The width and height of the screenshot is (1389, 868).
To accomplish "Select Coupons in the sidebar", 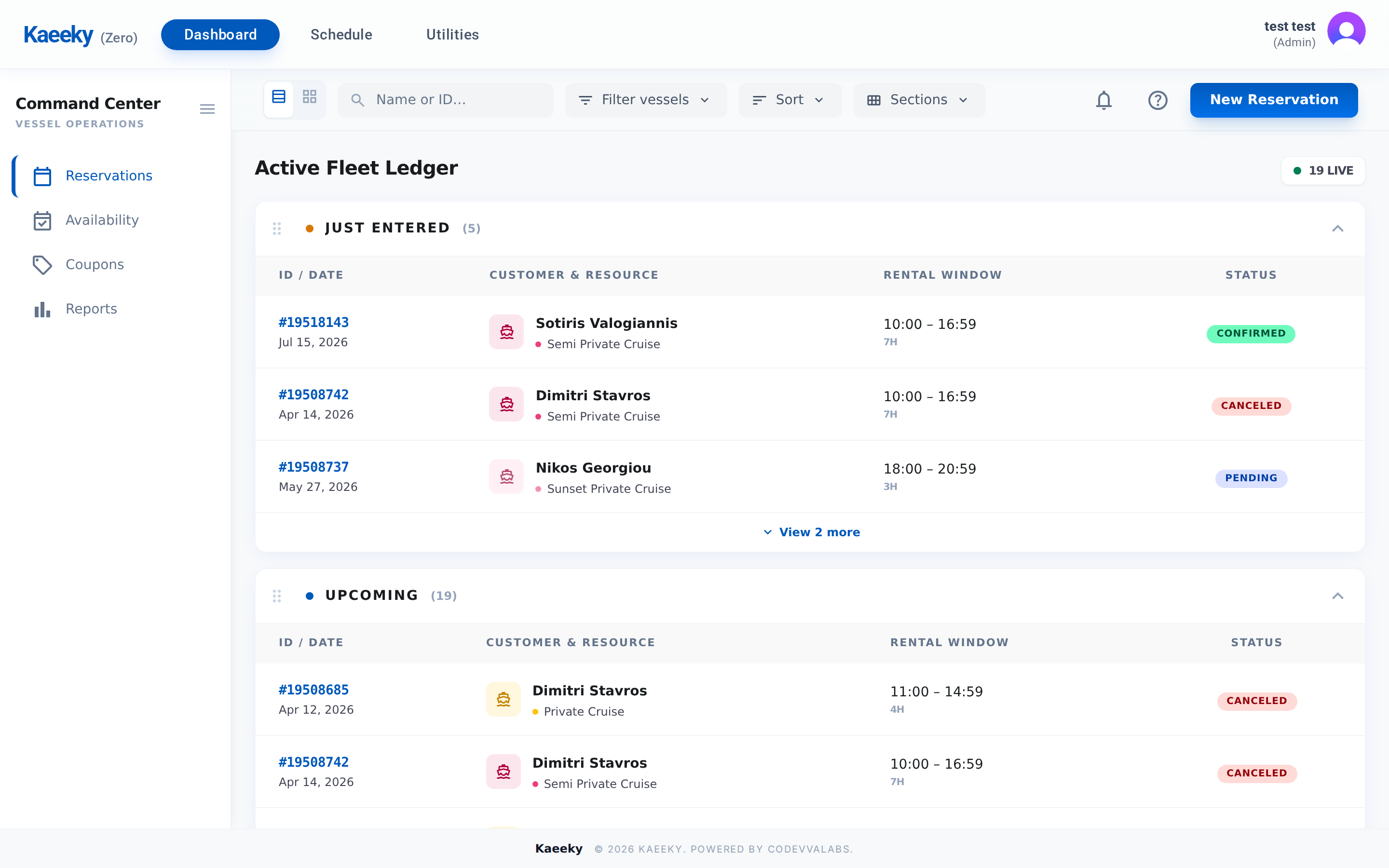I will pyautogui.click(x=115, y=265).
